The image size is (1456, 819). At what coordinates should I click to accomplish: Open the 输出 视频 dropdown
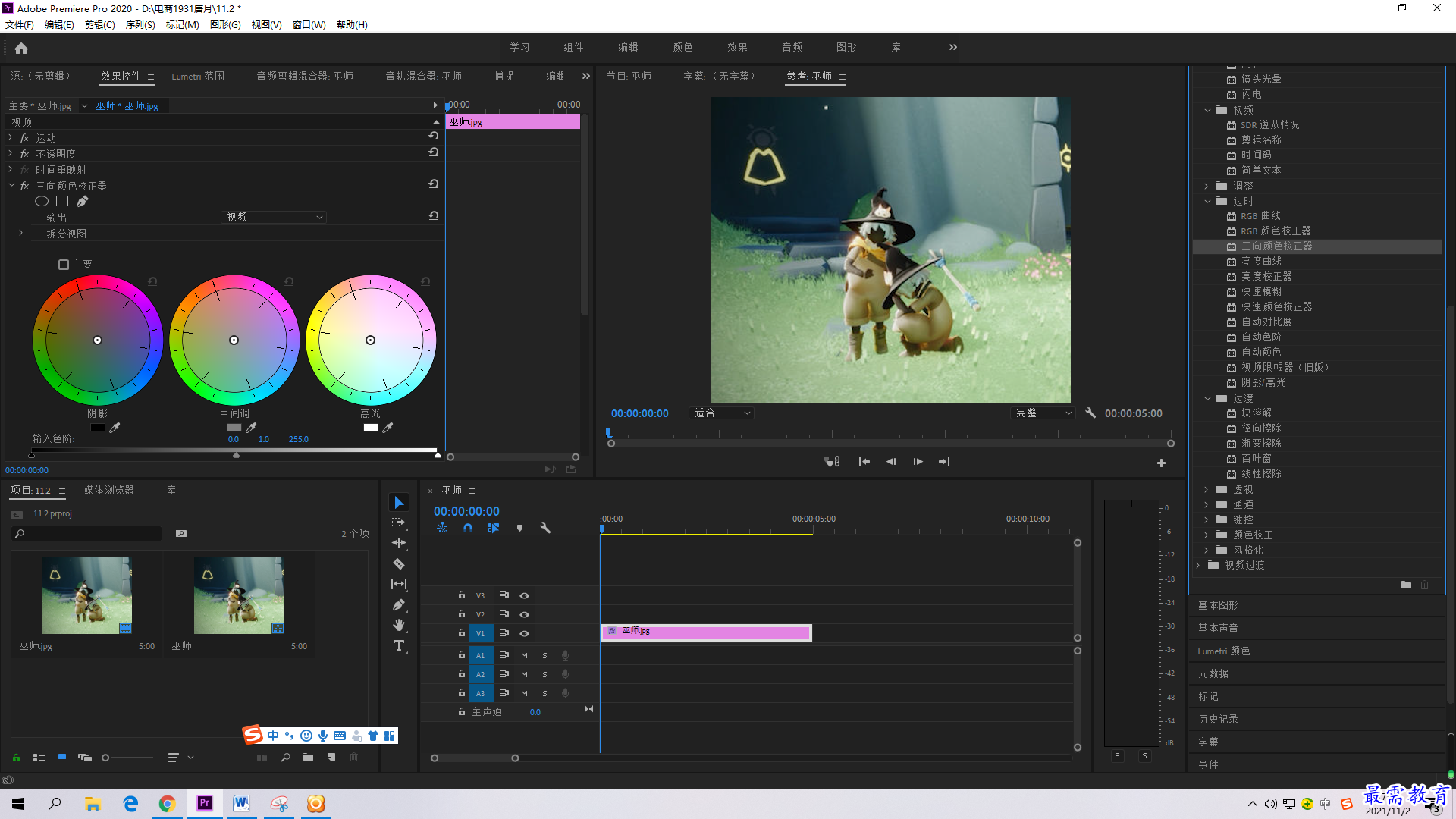click(275, 217)
